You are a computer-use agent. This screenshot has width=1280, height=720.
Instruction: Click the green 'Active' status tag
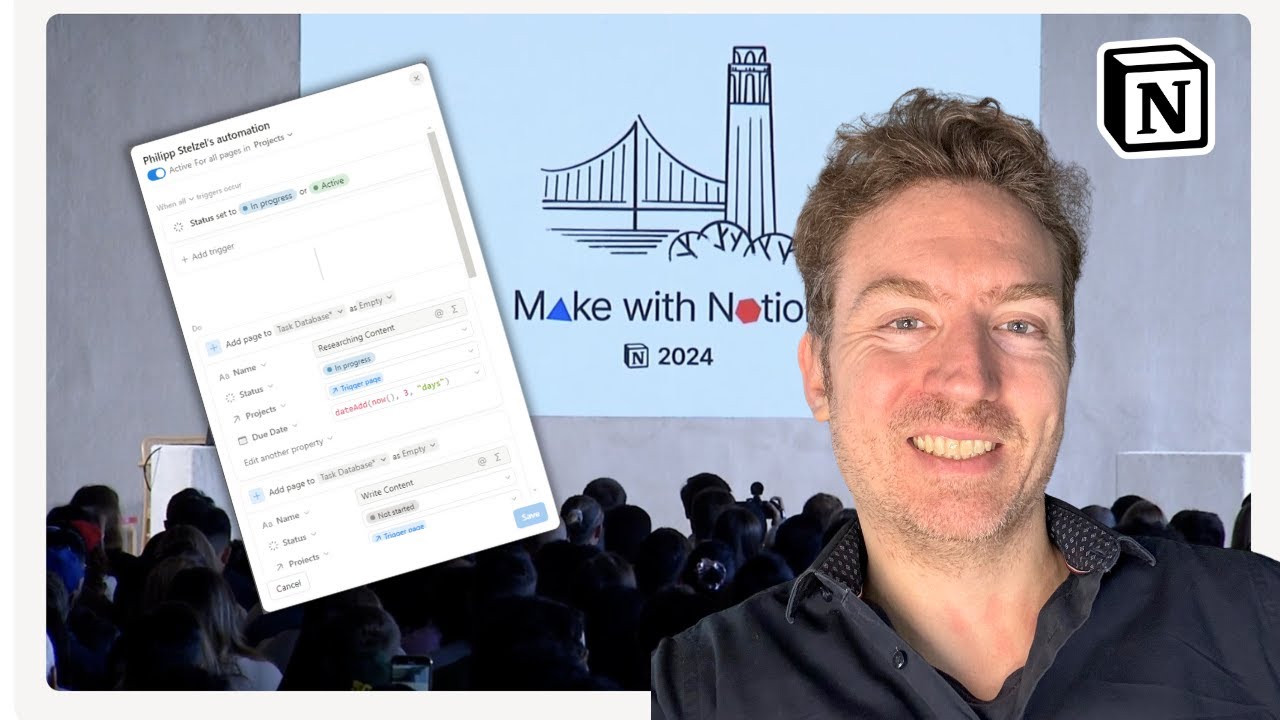[x=328, y=184]
